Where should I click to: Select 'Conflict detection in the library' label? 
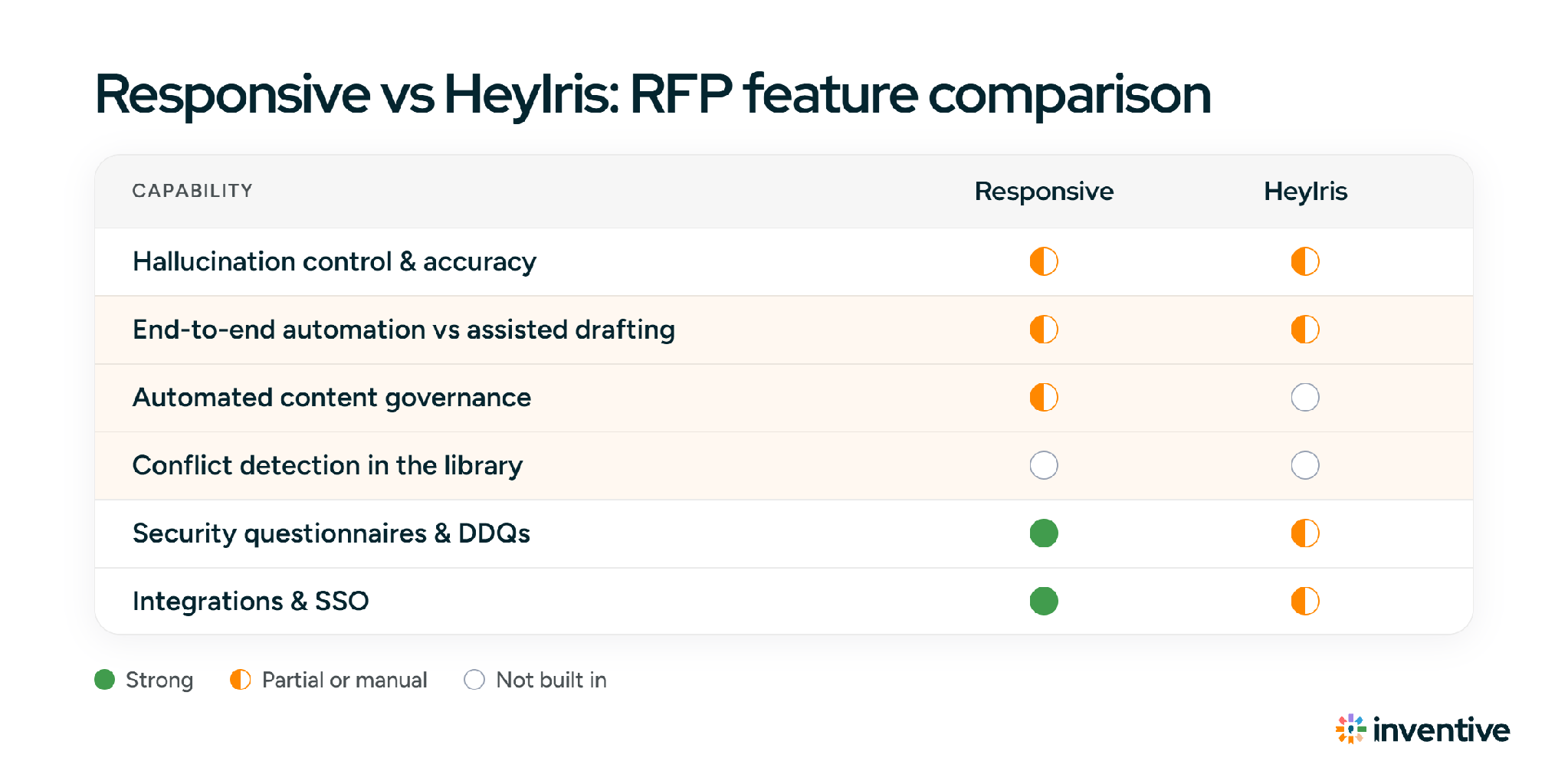tap(327, 465)
